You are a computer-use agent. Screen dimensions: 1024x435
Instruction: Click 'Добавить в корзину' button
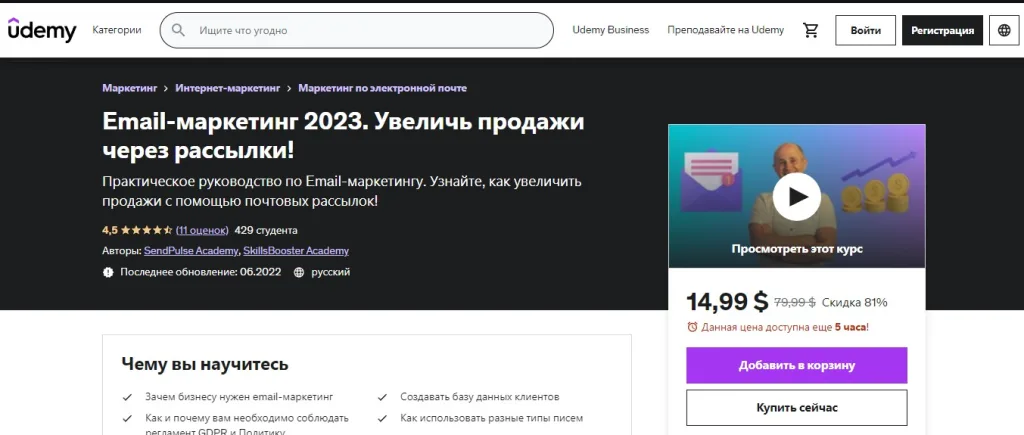pos(797,365)
